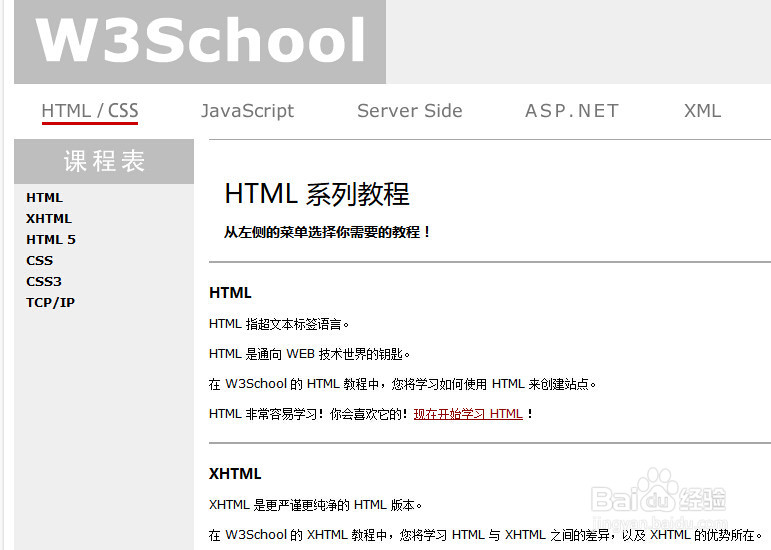Click the sentence about HTML 与 XHTML 之间的差异
Viewport: 771px width, 550px height.
pos(485,535)
